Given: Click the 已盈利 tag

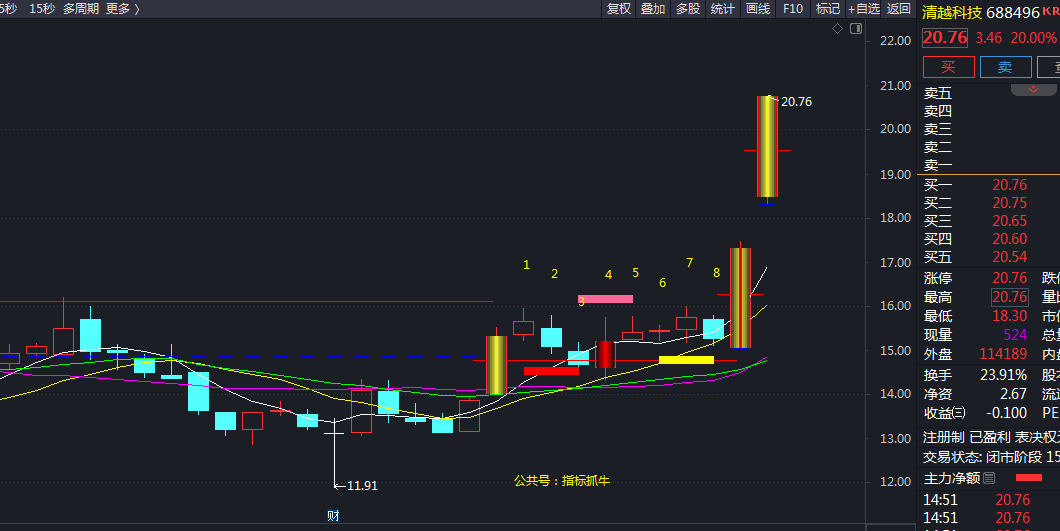Looking at the screenshot, I should (x=990, y=438).
